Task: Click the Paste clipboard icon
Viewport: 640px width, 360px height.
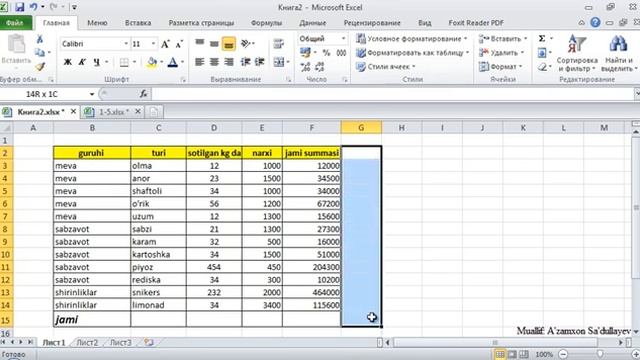Action: tap(16, 44)
